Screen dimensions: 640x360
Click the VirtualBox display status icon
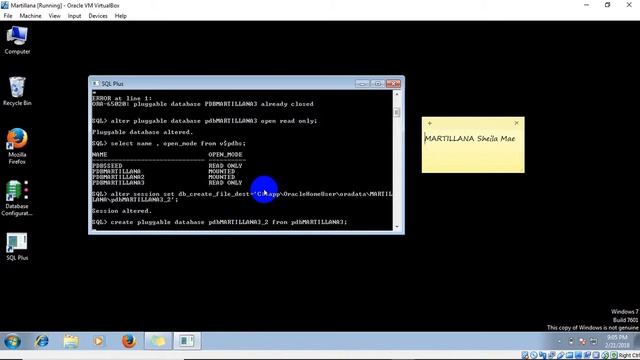(579, 356)
